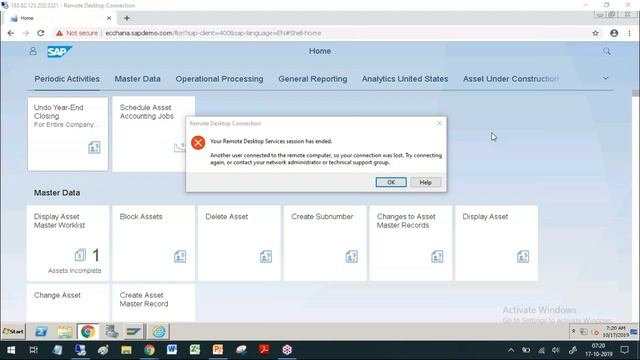Click the page vertical scrollbar thumb
The height and width of the screenshot is (360, 640).
(x=635, y=93)
